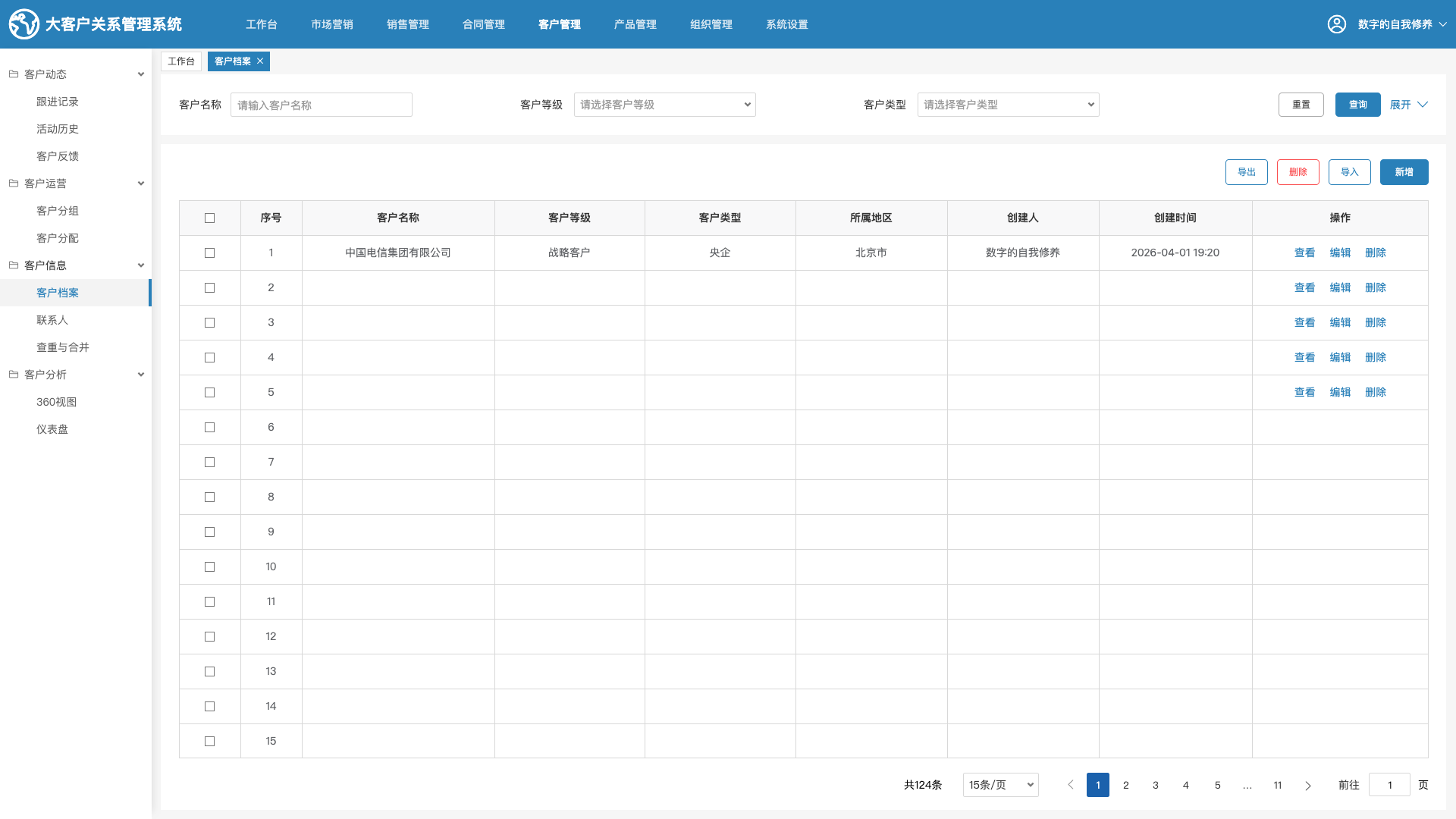Check the checkbox for row 1
The height and width of the screenshot is (819, 1456).
pos(210,253)
